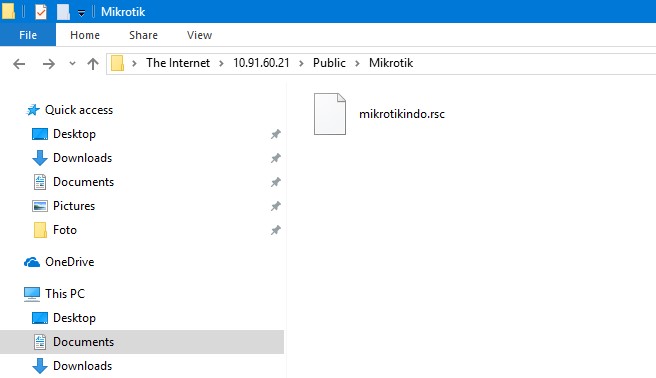The height and width of the screenshot is (378, 656).
Task: Open the recent locations dropdown
Action: tap(72, 64)
